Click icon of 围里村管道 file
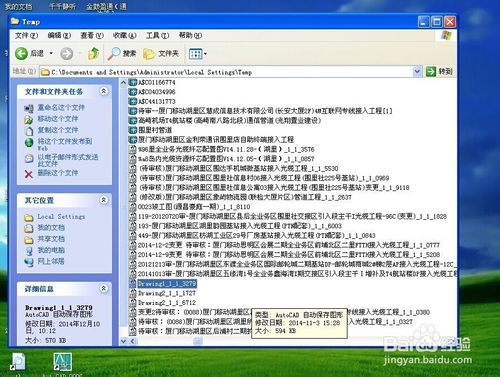This screenshot has width=500, height=377. click(x=133, y=130)
